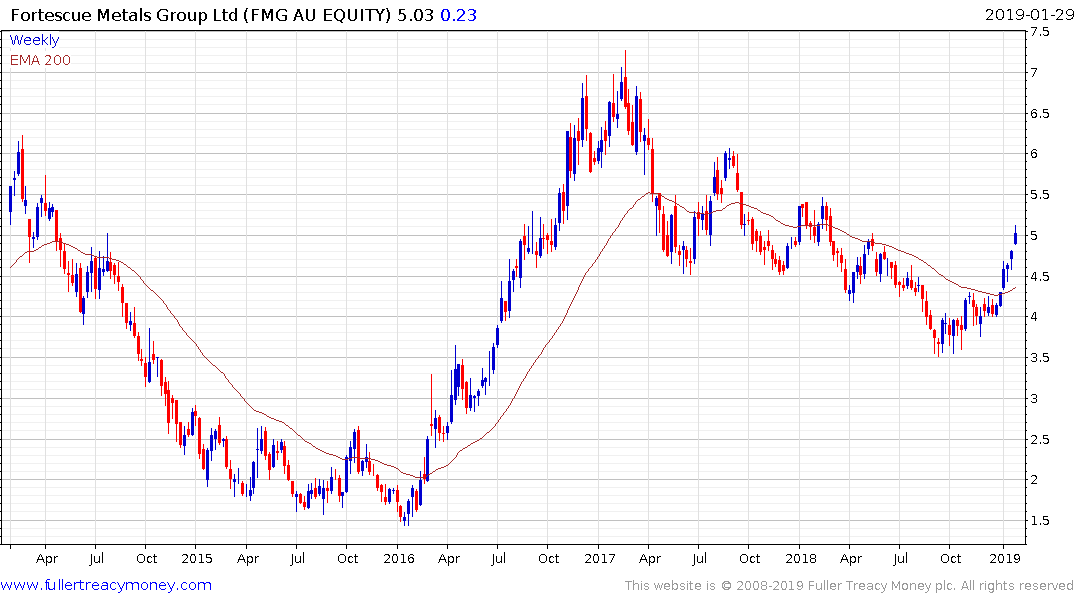Click the 2.5 label on the price axis
The height and width of the screenshot is (600, 1075).
point(1039,439)
